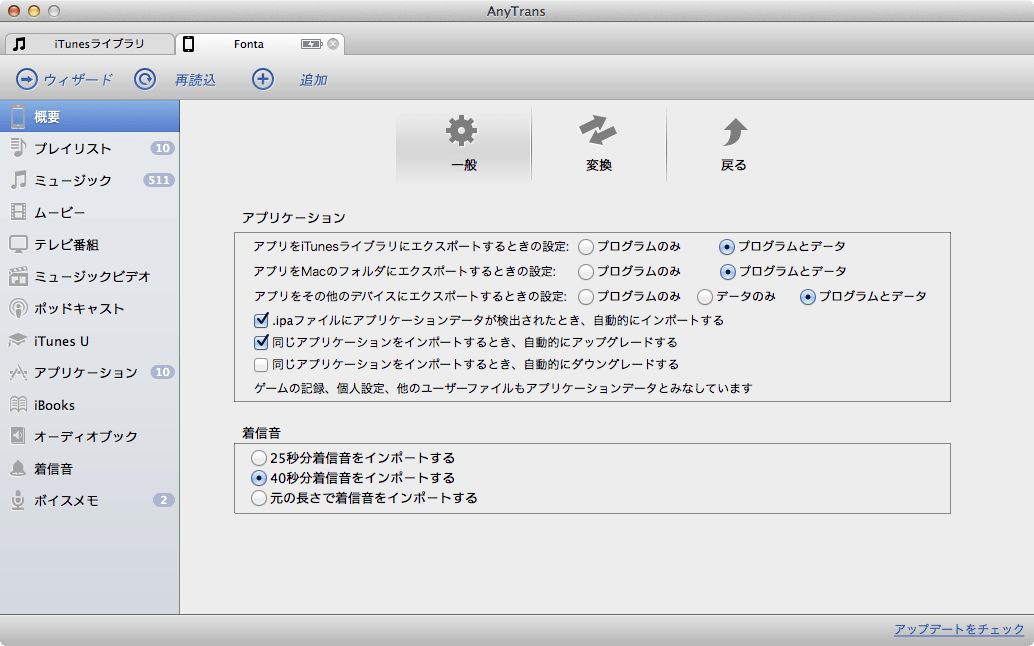Click the 再読込 text label
Screen dimensions: 1034x646
click(195, 80)
